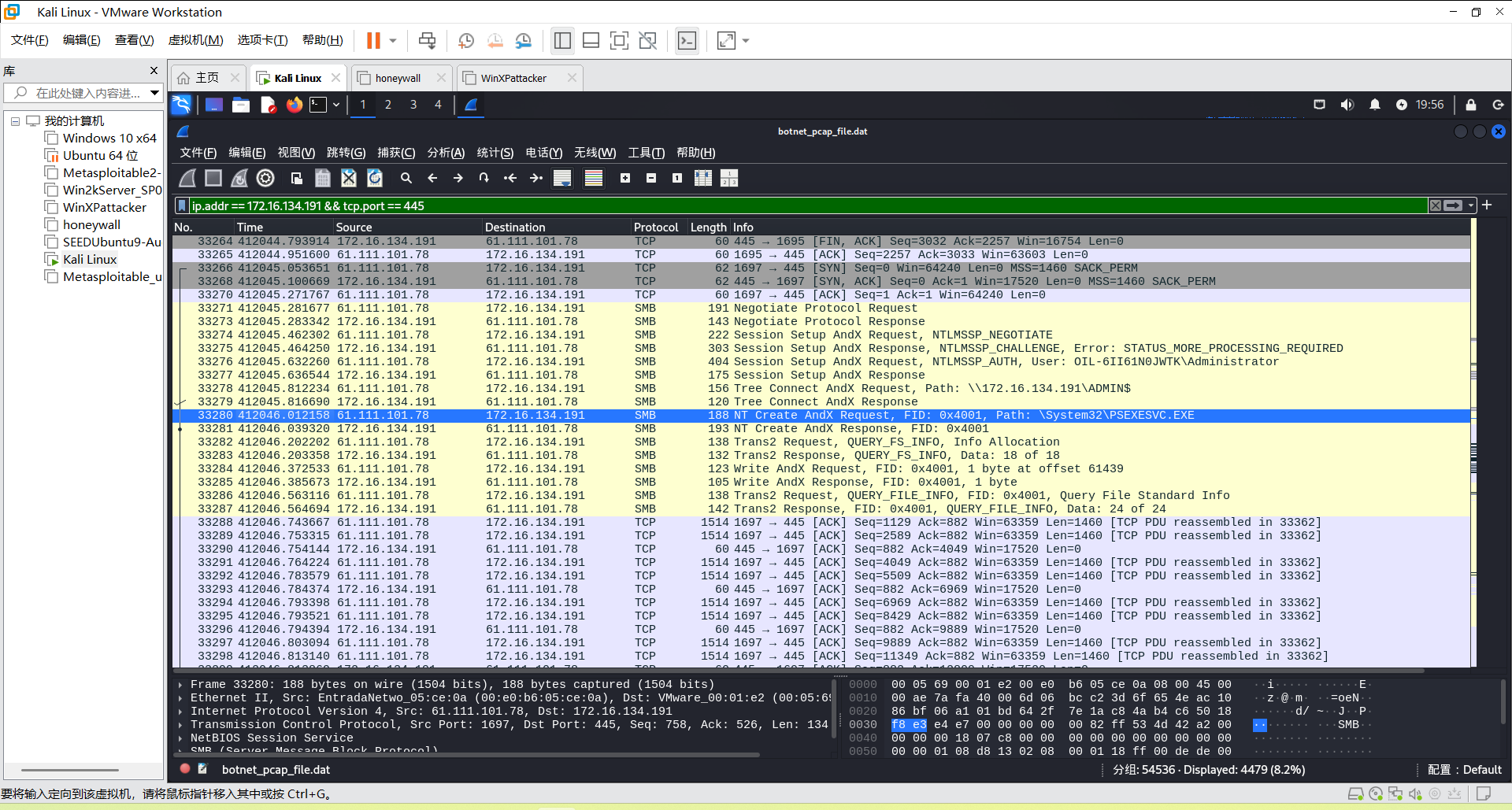Open library search box dropdown arrow

point(154,93)
